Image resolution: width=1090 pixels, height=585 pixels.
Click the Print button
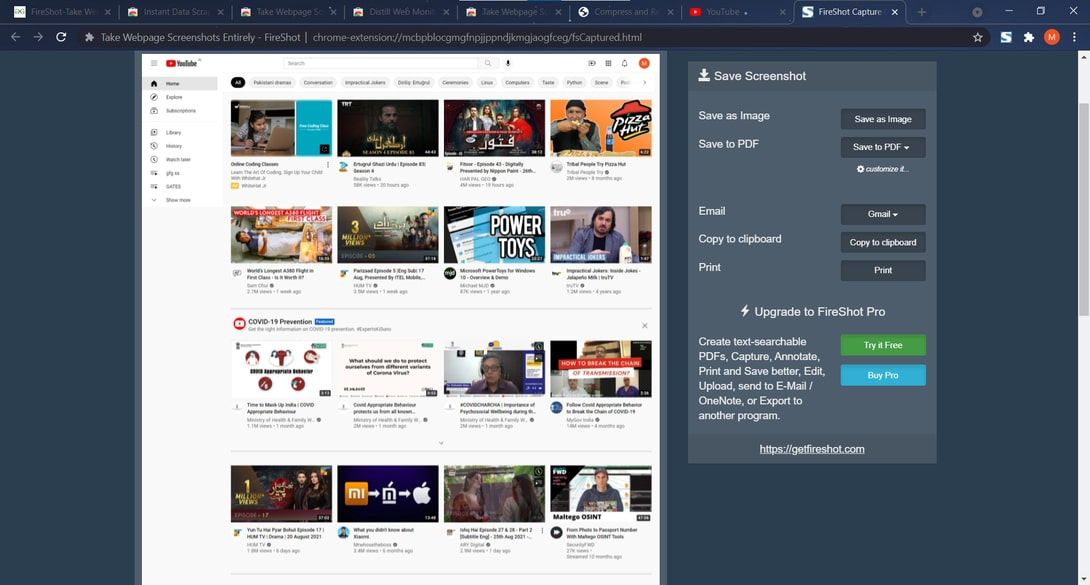(x=883, y=270)
